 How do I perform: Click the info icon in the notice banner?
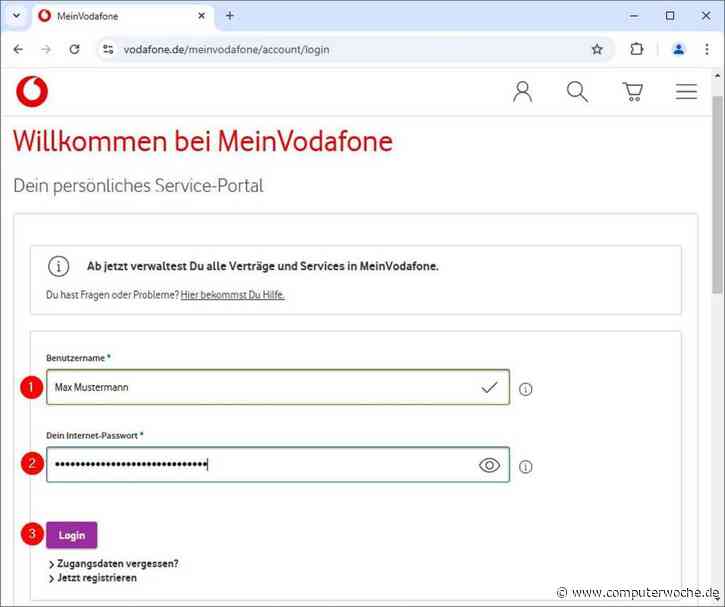[x=58, y=266]
